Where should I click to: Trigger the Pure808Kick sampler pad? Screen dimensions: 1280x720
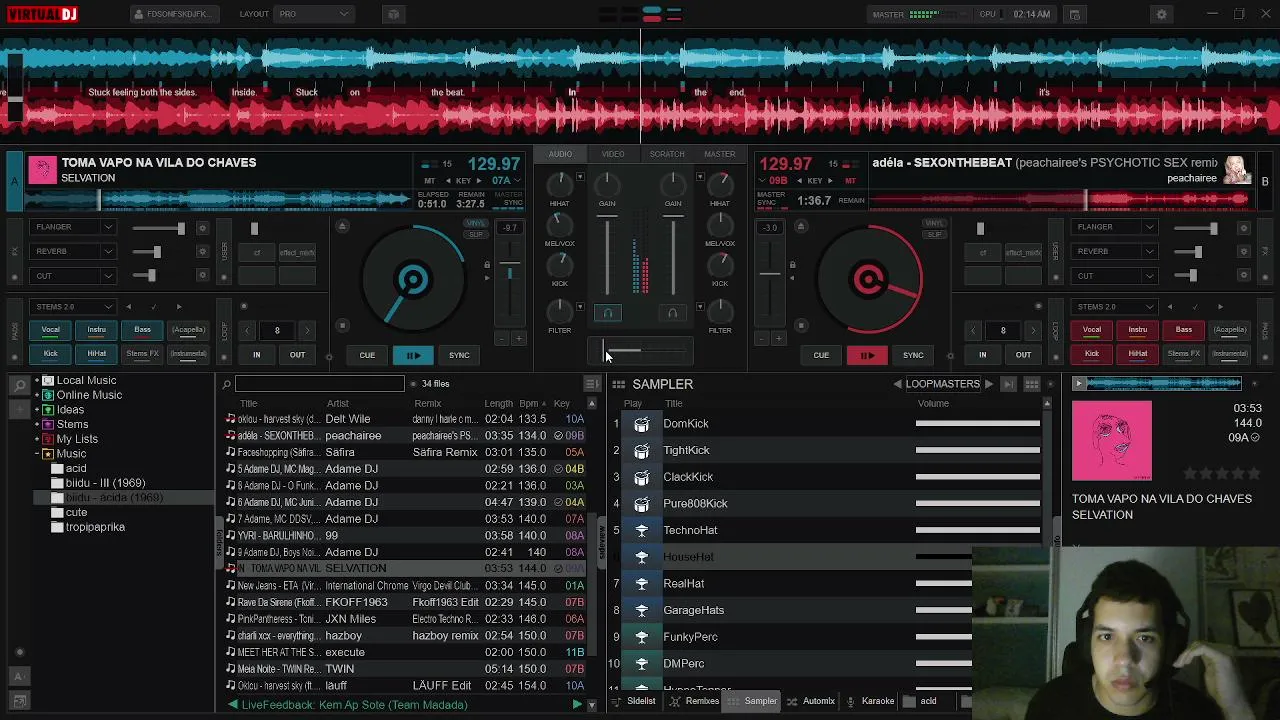click(x=642, y=504)
